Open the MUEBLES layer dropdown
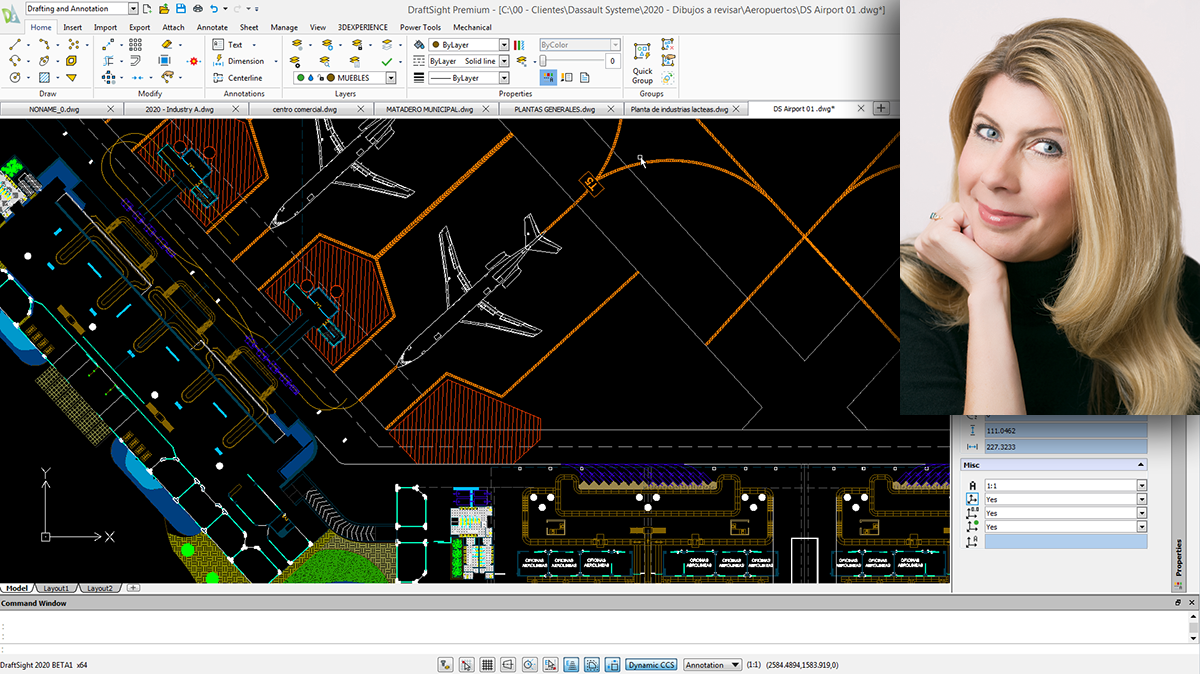This screenshot has width=1200, height=674. tap(390, 78)
